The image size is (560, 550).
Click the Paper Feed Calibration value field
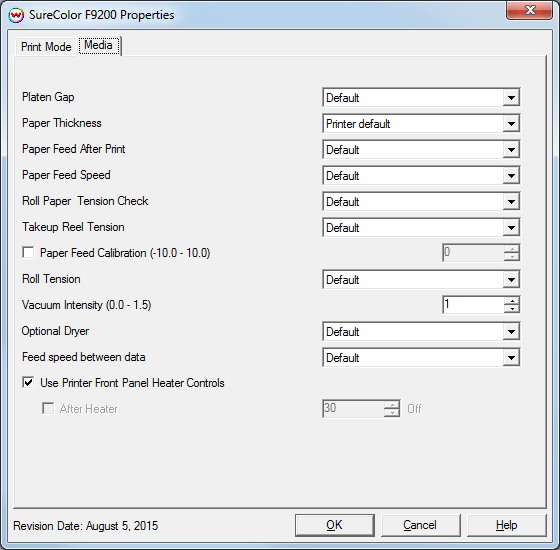[x=473, y=253]
